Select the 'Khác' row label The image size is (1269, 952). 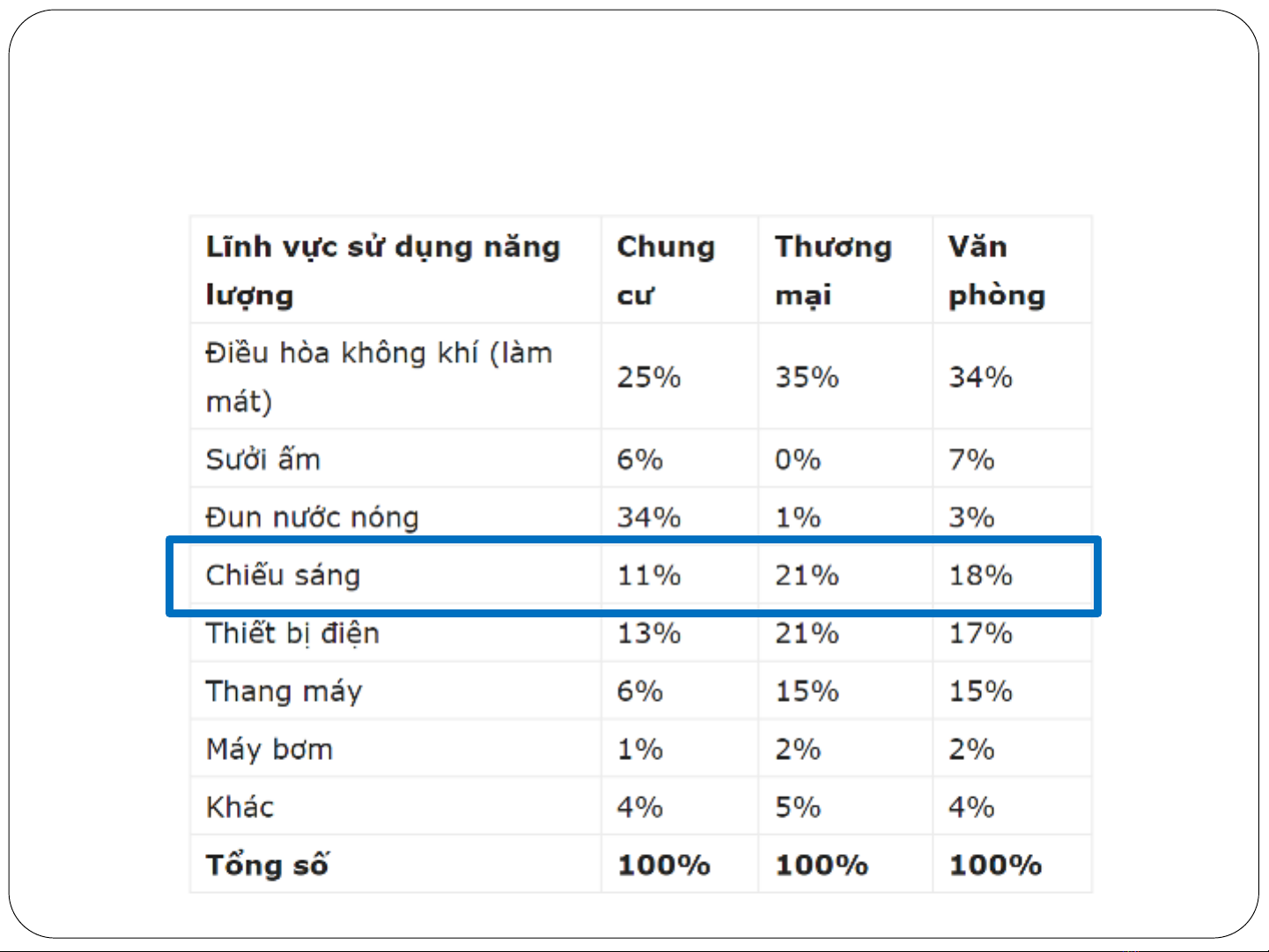240,807
